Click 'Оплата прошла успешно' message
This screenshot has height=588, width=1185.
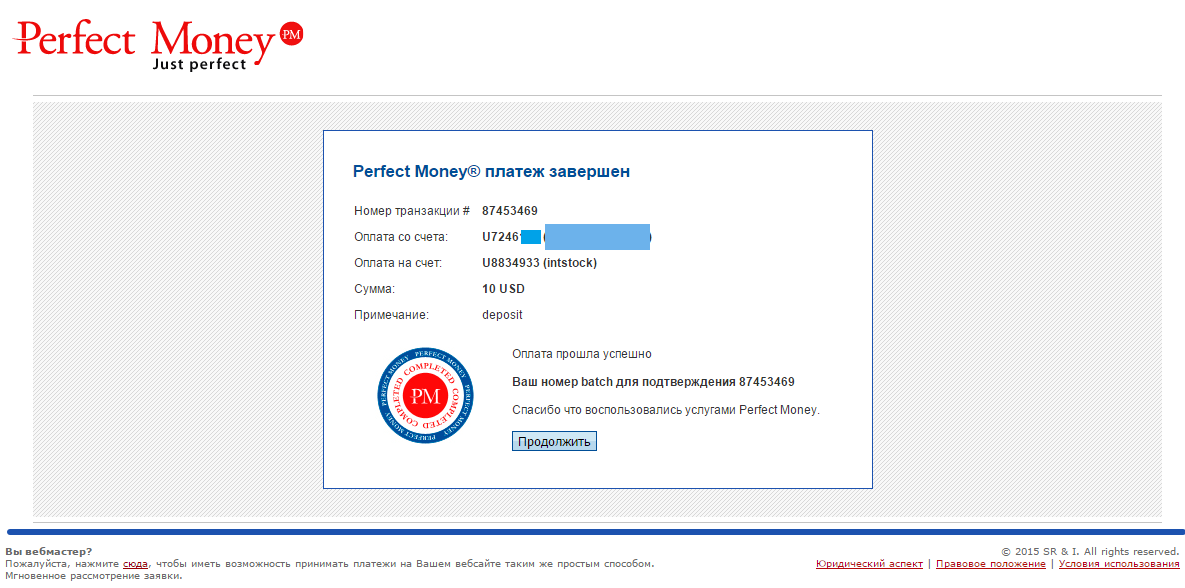tap(581, 354)
